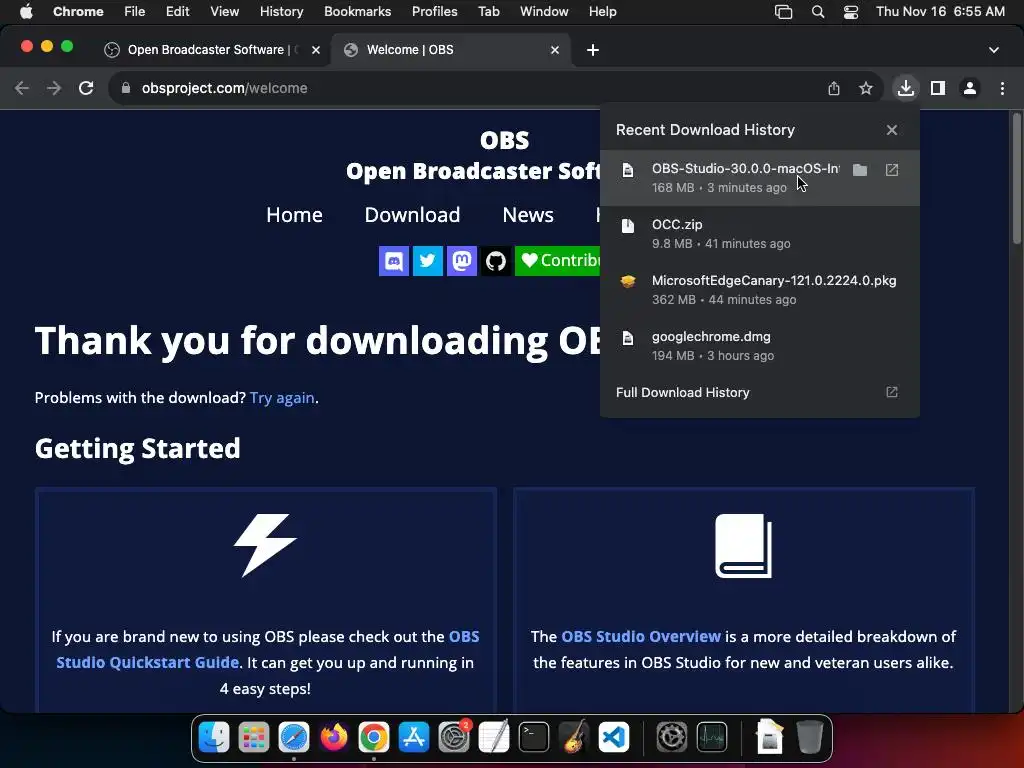Open Chrome three-dot menu
This screenshot has height=768, width=1024.
[1002, 88]
